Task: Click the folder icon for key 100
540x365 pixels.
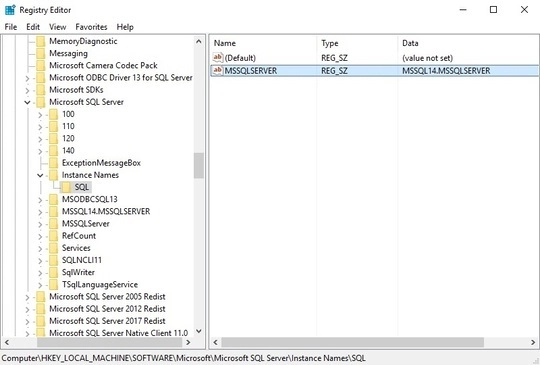Action: coord(53,114)
